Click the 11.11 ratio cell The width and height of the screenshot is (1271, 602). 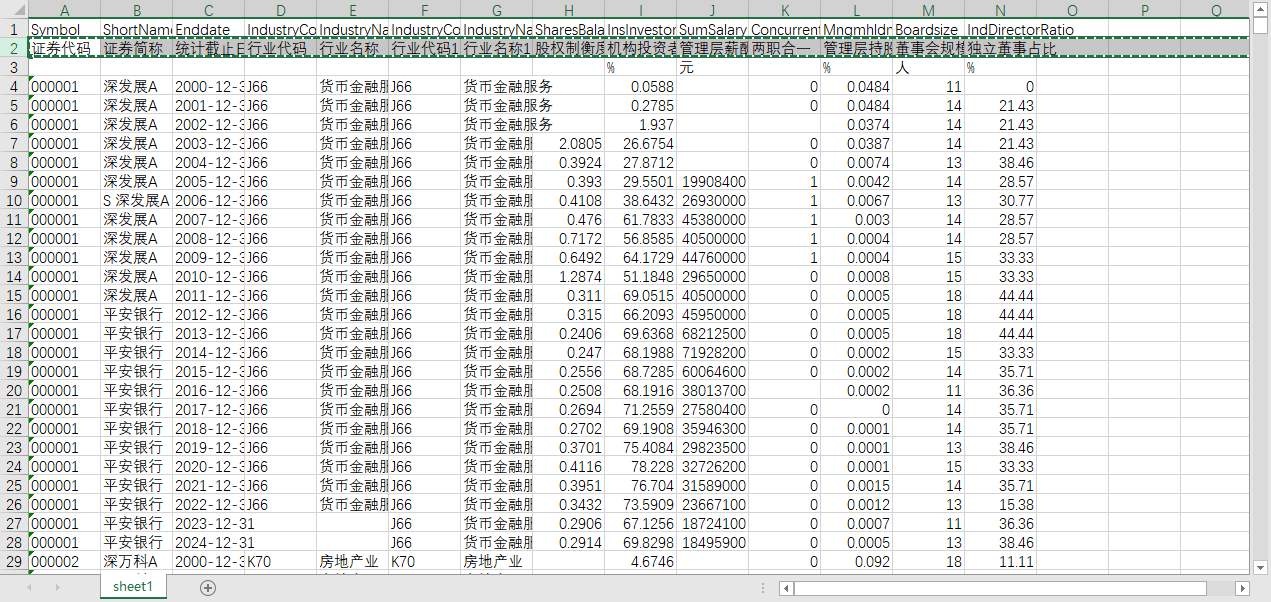[1000, 562]
